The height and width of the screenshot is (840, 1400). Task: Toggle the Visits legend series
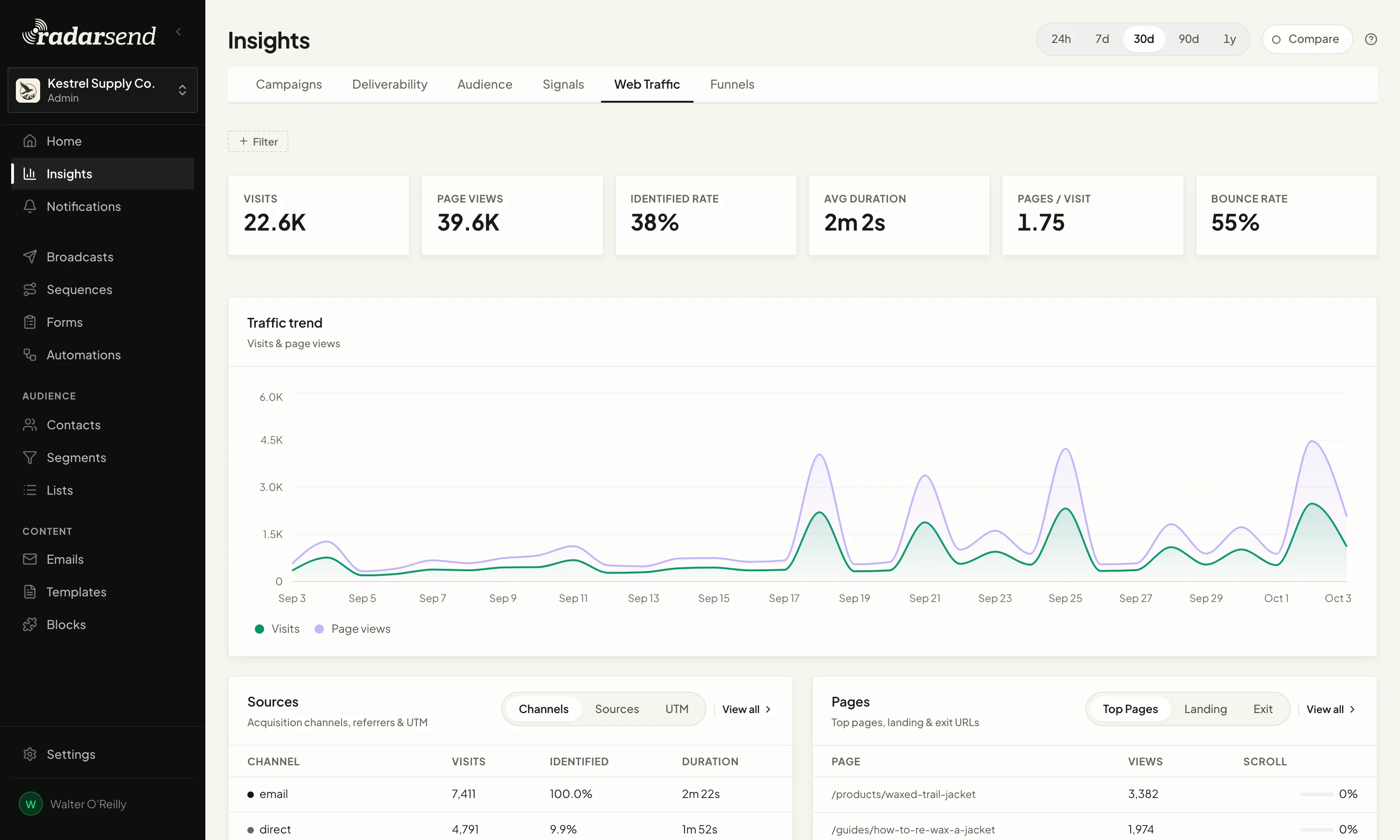[x=277, y=629]
